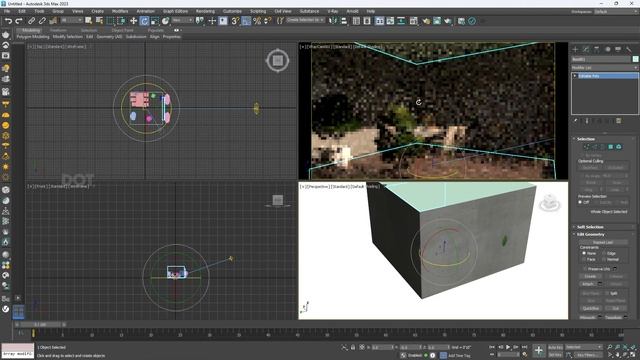Open Select by Name dialog icon

99,21
